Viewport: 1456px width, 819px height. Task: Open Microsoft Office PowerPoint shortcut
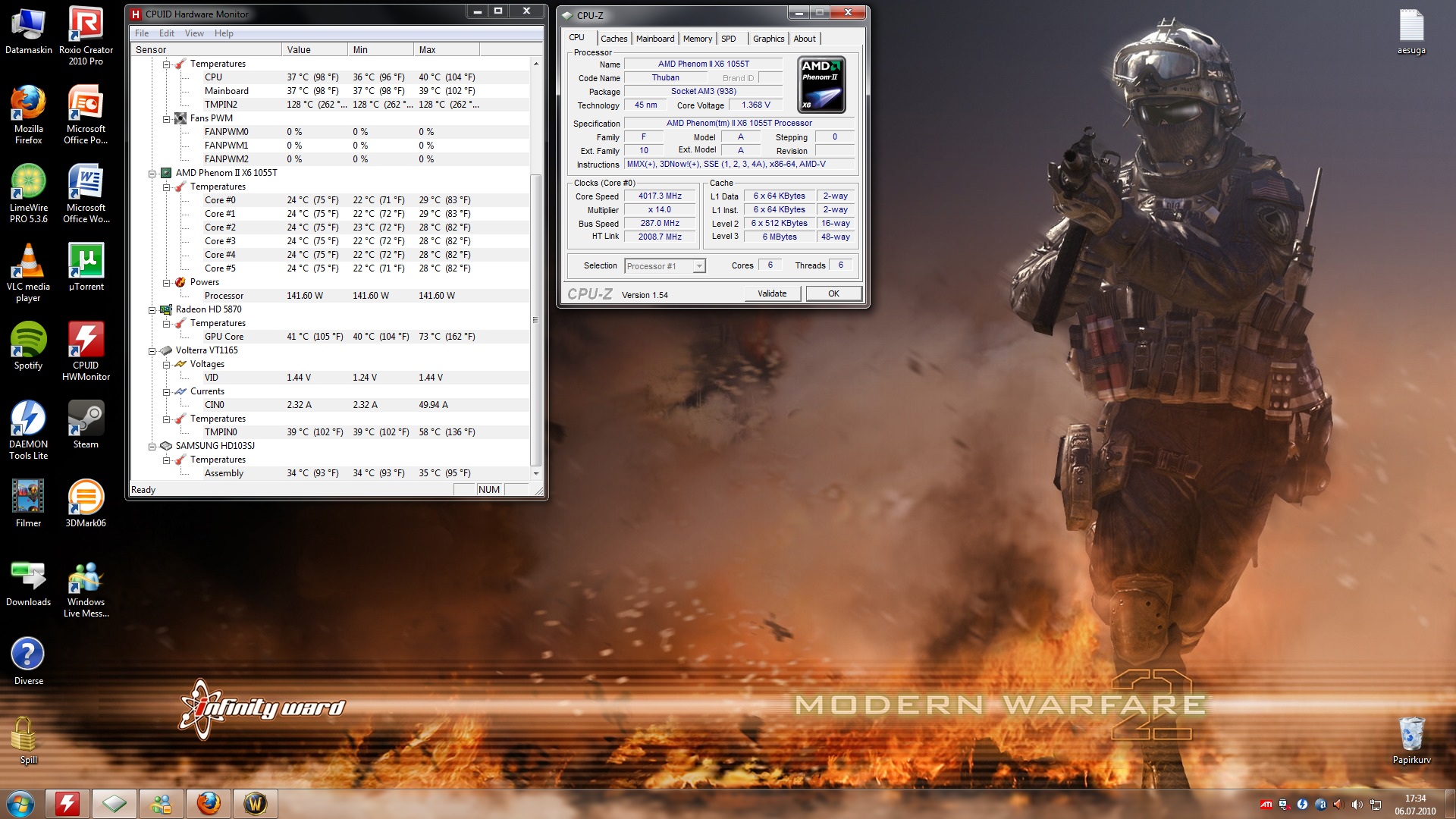click(86, 115)
